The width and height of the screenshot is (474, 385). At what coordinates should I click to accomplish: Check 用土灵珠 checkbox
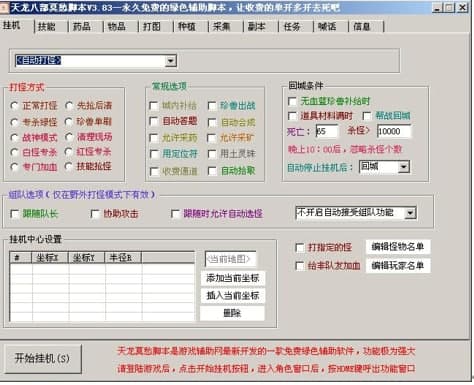(x=212, y=154)
